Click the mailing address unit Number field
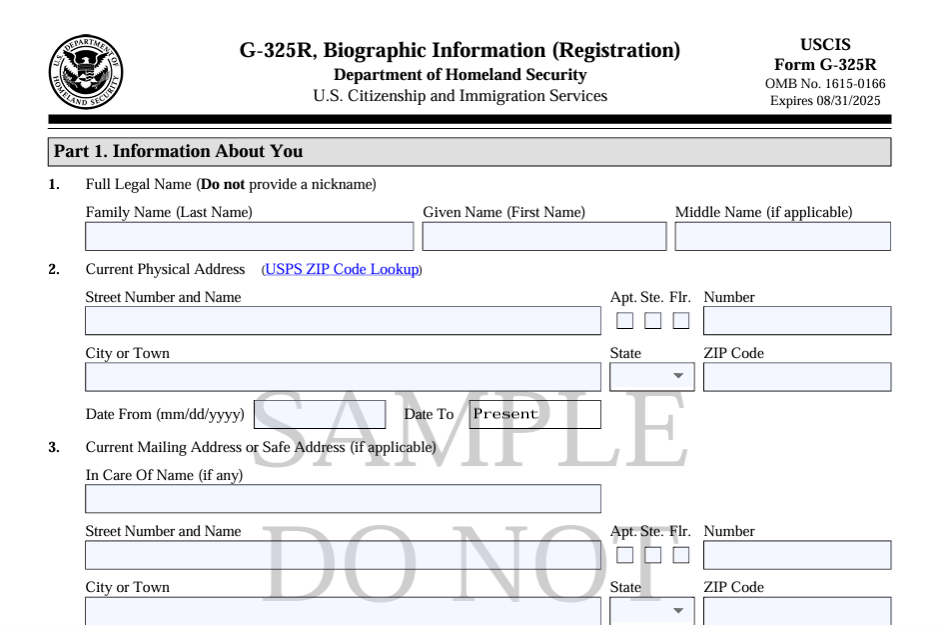 click(796, 555)
